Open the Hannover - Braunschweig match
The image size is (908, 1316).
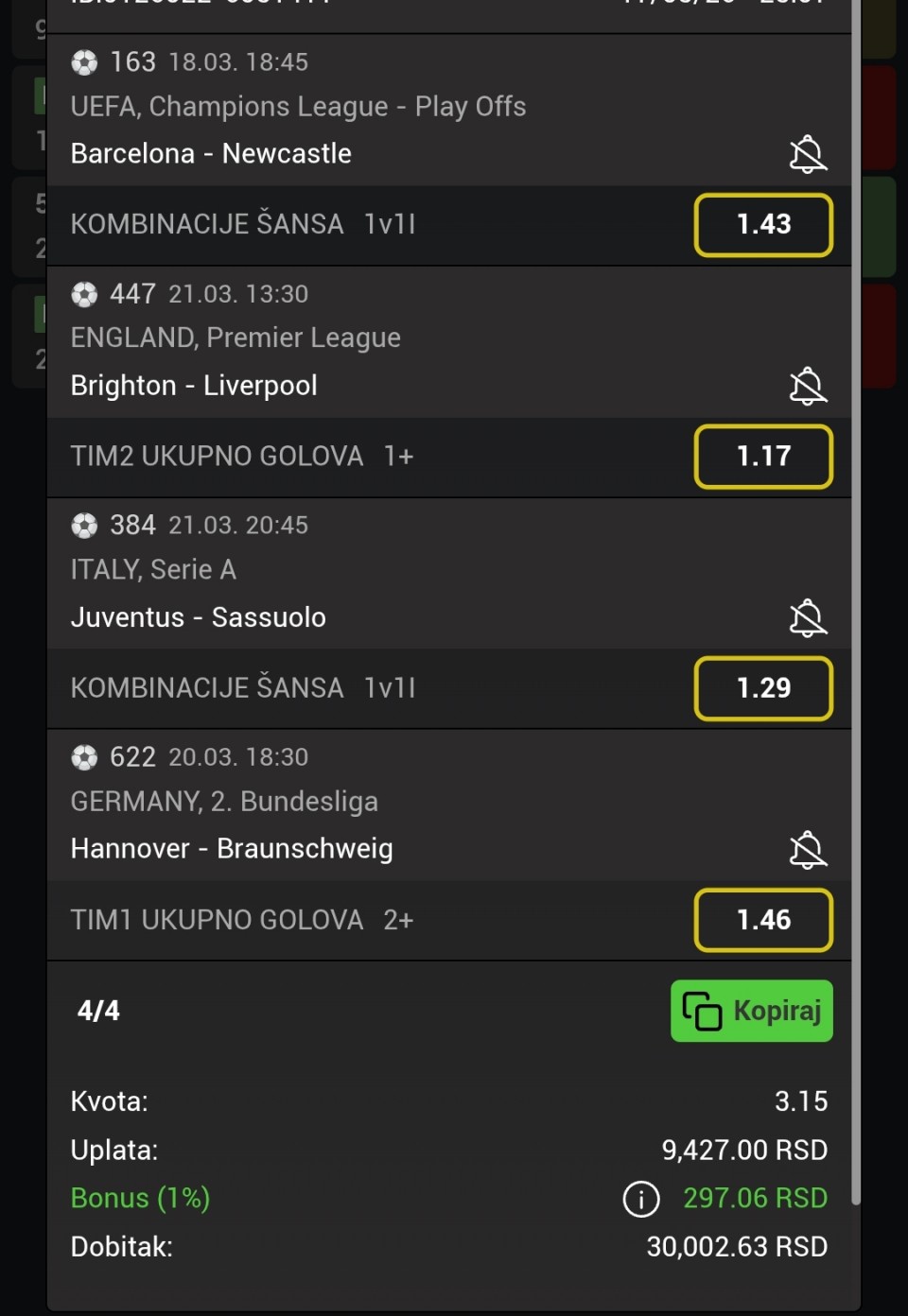point(232,849)
